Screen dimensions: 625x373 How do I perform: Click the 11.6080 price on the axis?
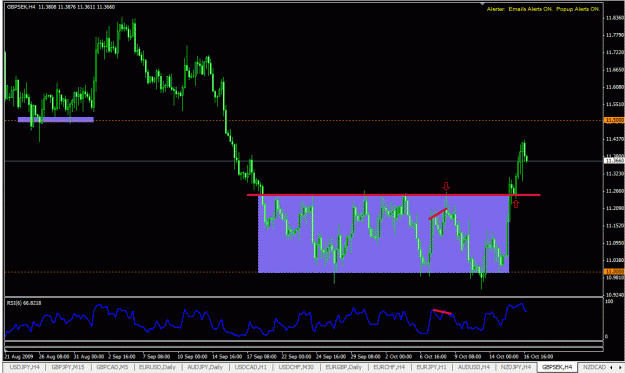615,87
